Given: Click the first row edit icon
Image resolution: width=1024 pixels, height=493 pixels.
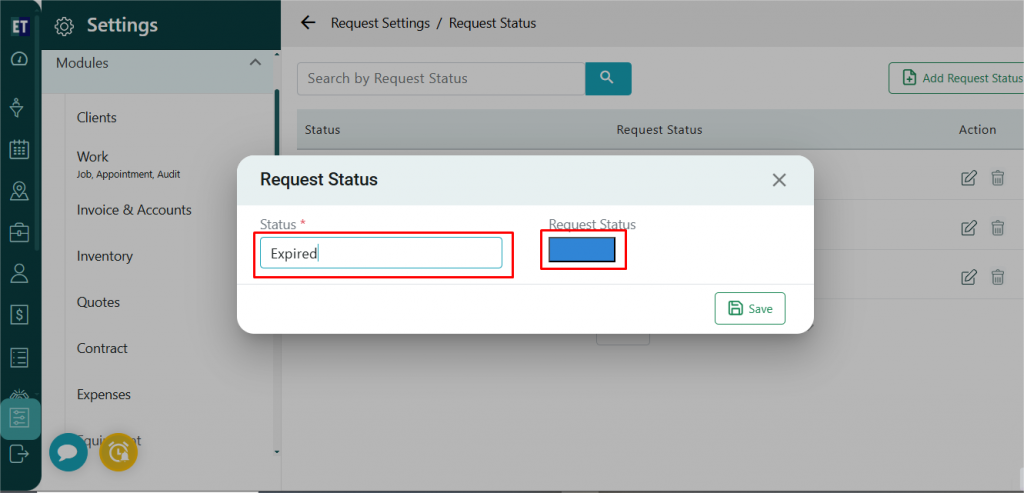Looking at the screenshot, I should [x=968, y=178].
